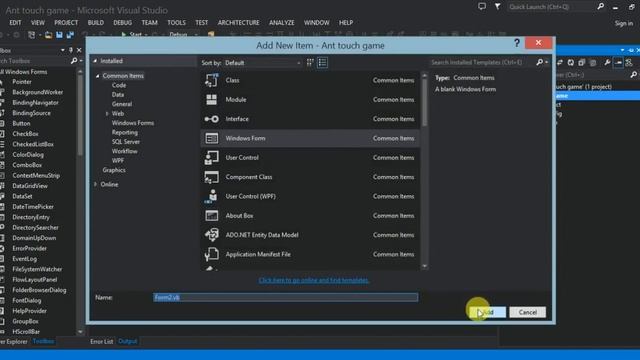Select the Component Class template icon

point(211,177)
